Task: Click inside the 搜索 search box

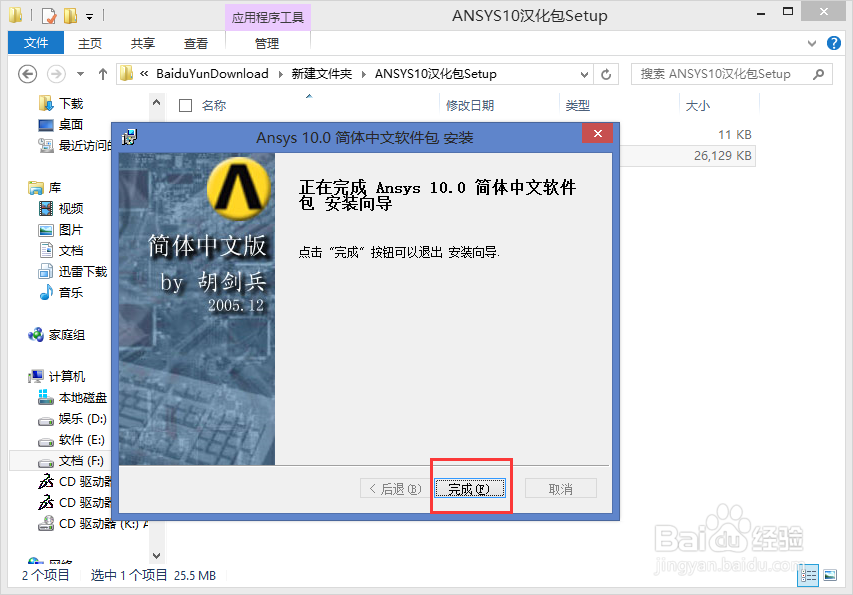Action: (730, 73)
